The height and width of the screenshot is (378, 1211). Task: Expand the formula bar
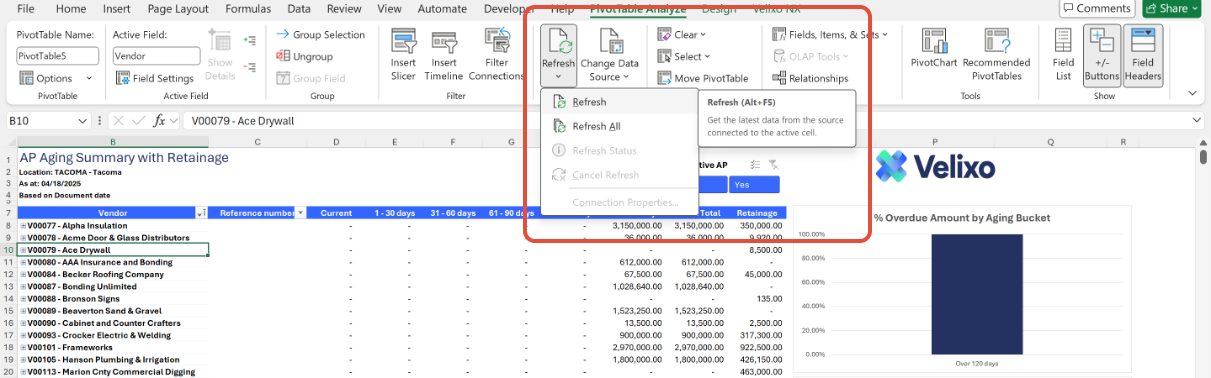coord(1196,120)
